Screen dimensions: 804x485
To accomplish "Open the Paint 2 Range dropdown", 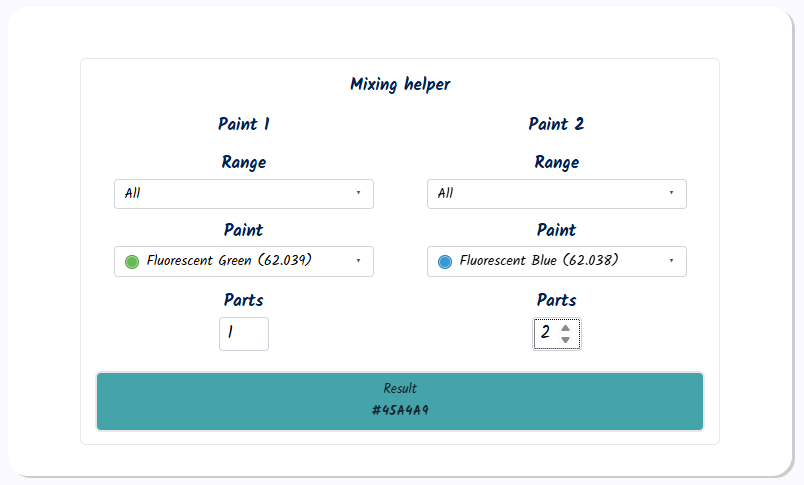I will (x=556, y=194).
